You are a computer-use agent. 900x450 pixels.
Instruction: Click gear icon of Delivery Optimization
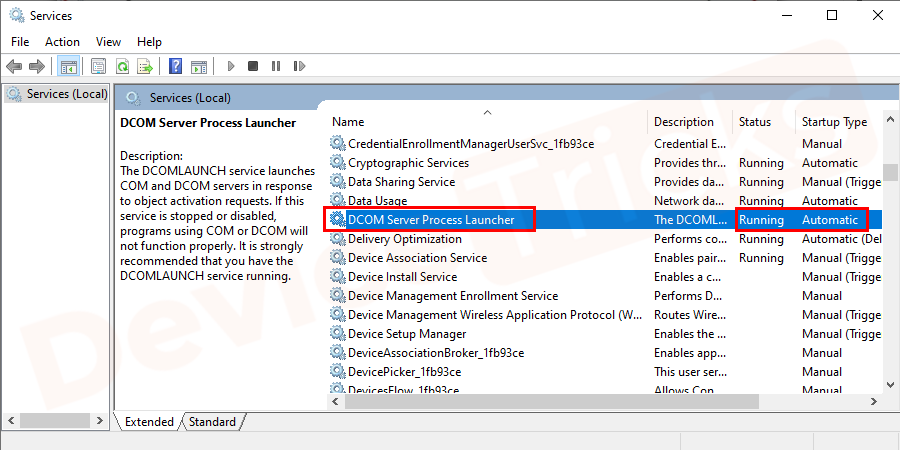[337, 239]
